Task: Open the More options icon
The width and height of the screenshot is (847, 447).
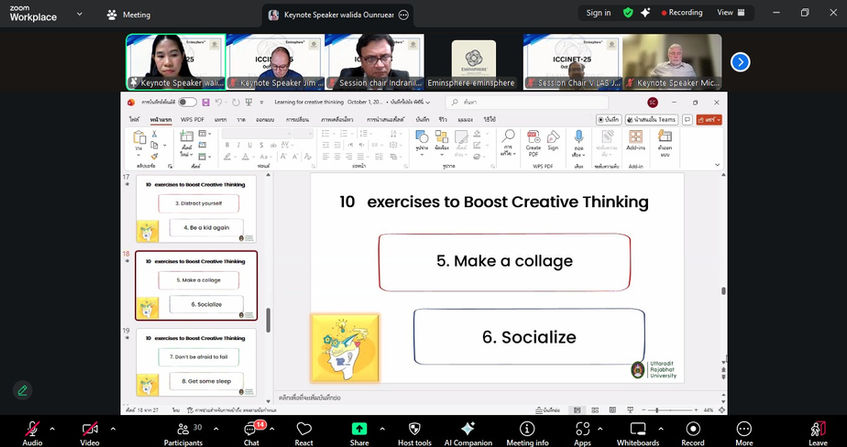Action: pyautogui.click(x=744, y=429)
